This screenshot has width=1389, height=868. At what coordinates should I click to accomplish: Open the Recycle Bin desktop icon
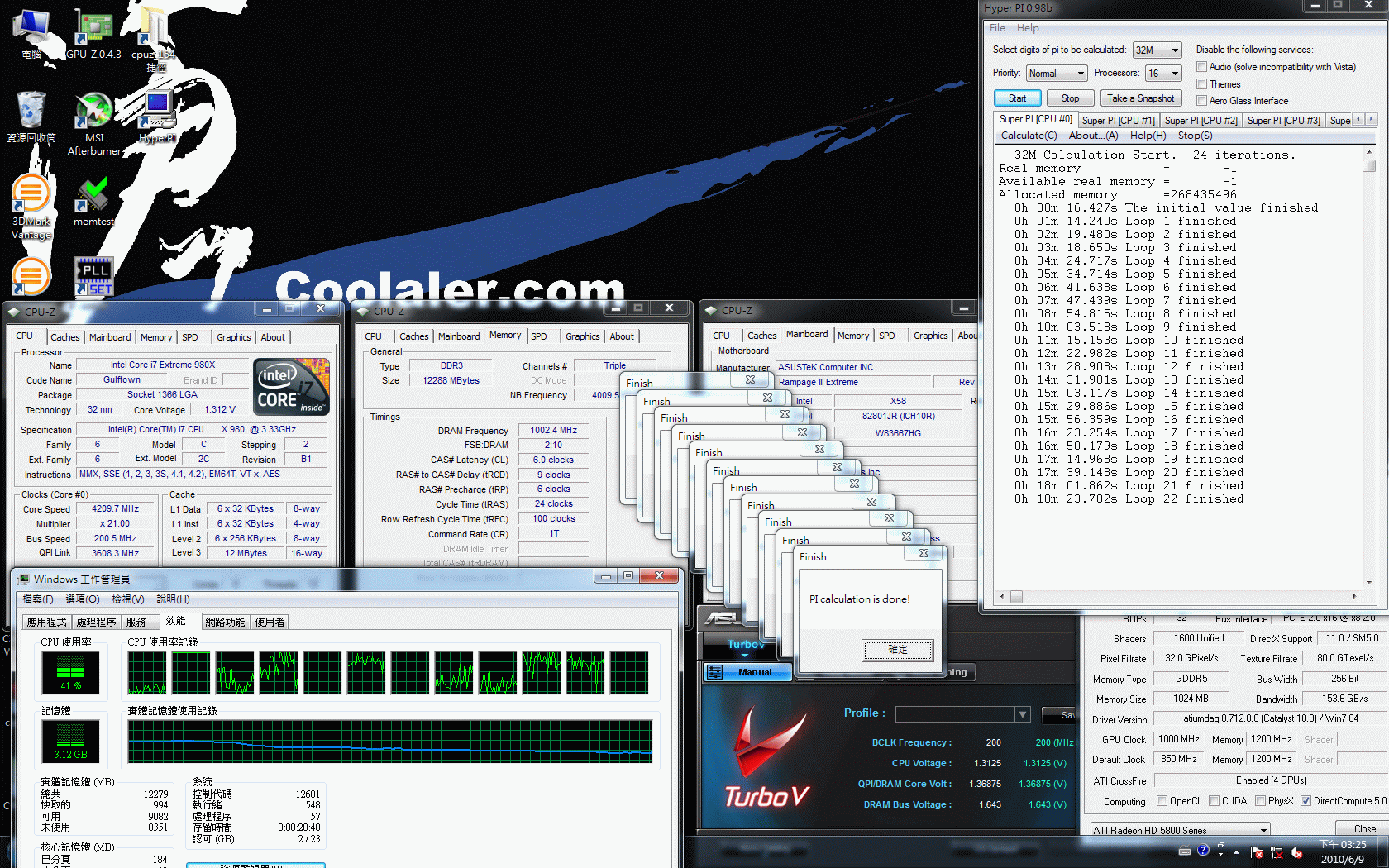click(x=31, y=117)
